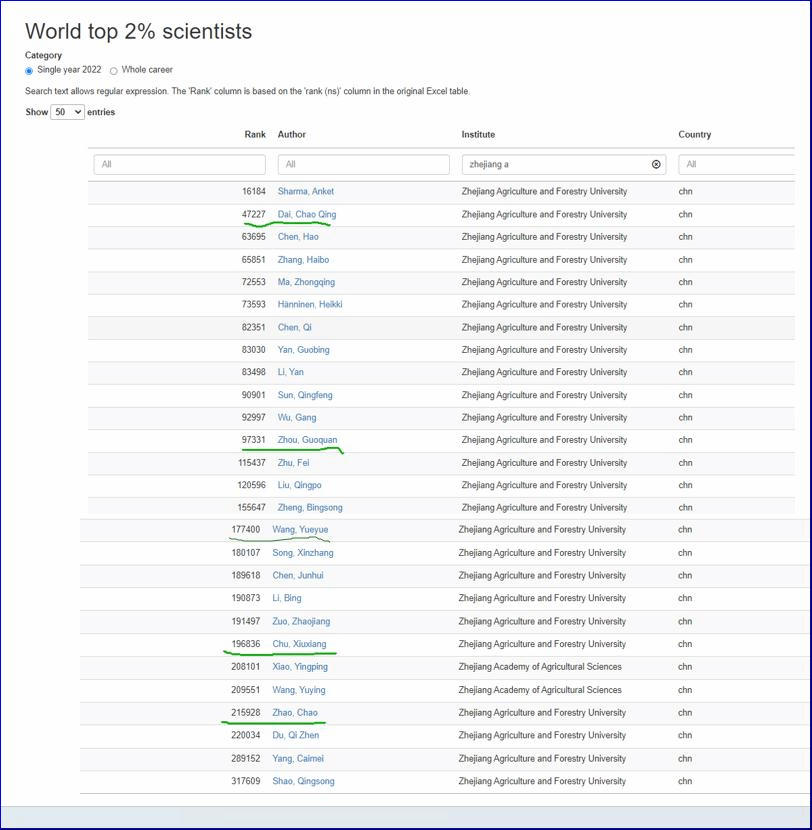Select the Whole career radio button
Viewport: 812px width, 830px height.
coord(113,71)
